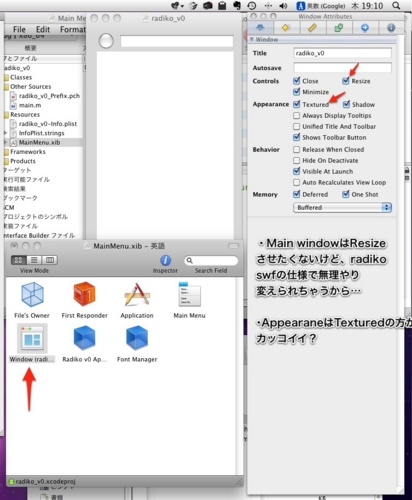Toggle the Resize control checkbox

(x=346, y=81)
